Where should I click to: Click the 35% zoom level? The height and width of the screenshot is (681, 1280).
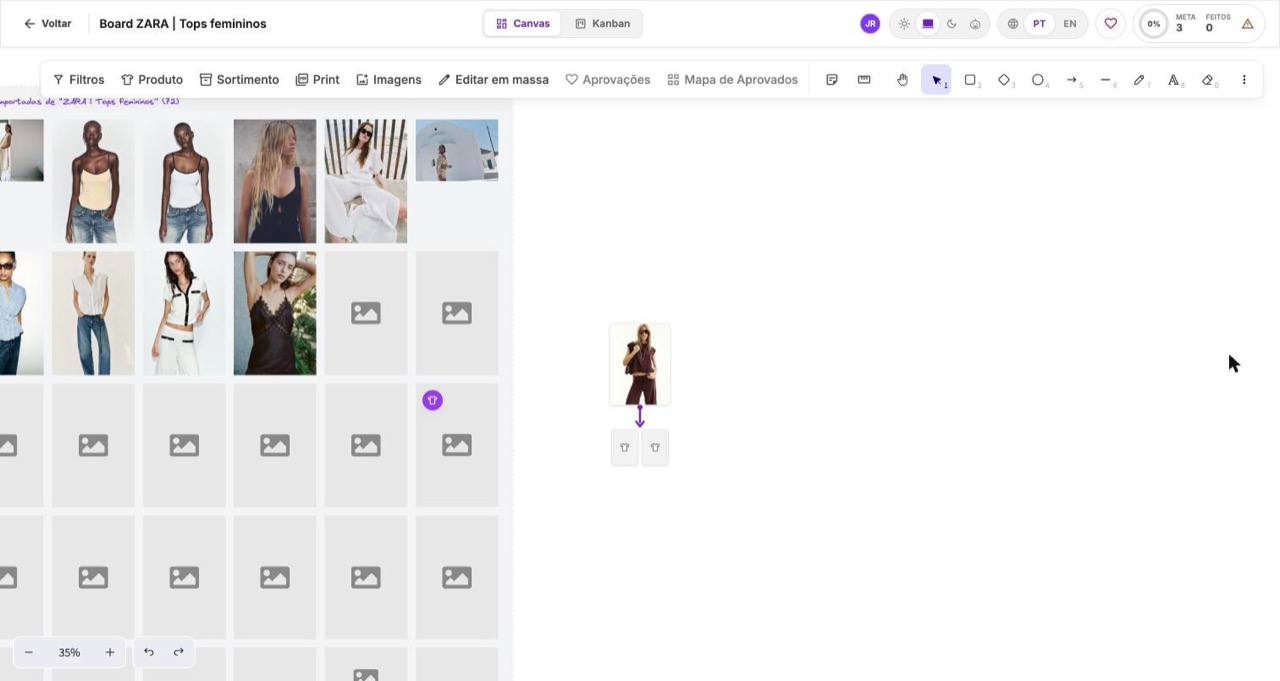coord(69,653)
